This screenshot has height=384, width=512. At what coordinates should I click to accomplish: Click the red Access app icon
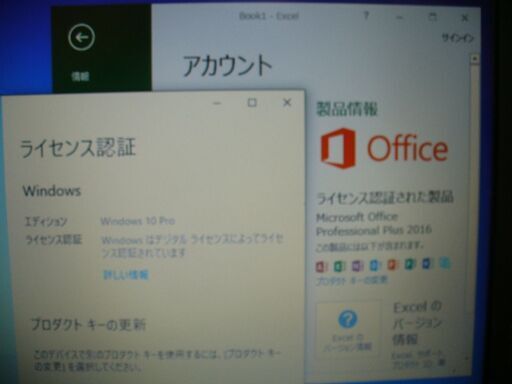coord(321,266)
